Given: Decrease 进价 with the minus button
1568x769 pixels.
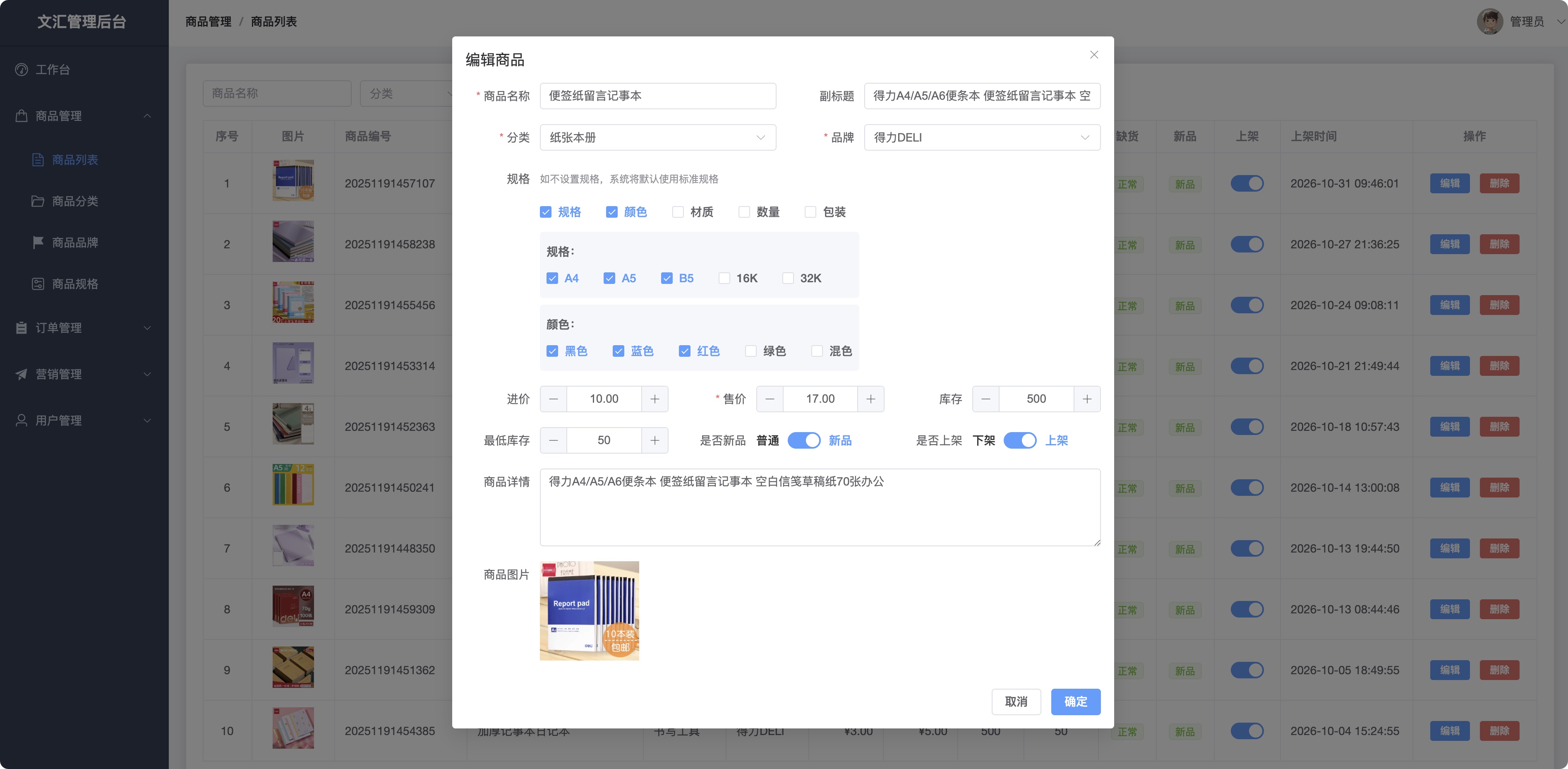Looking at the screenshot, I should (x=553, y=399).
